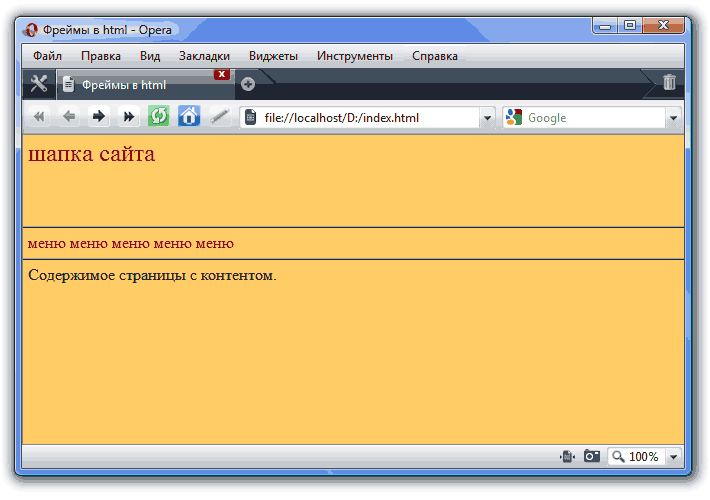The height and width of the screenshot is (500, 710).
Task: Add a new tab with plus button
Action: click(x=248, y=84)
